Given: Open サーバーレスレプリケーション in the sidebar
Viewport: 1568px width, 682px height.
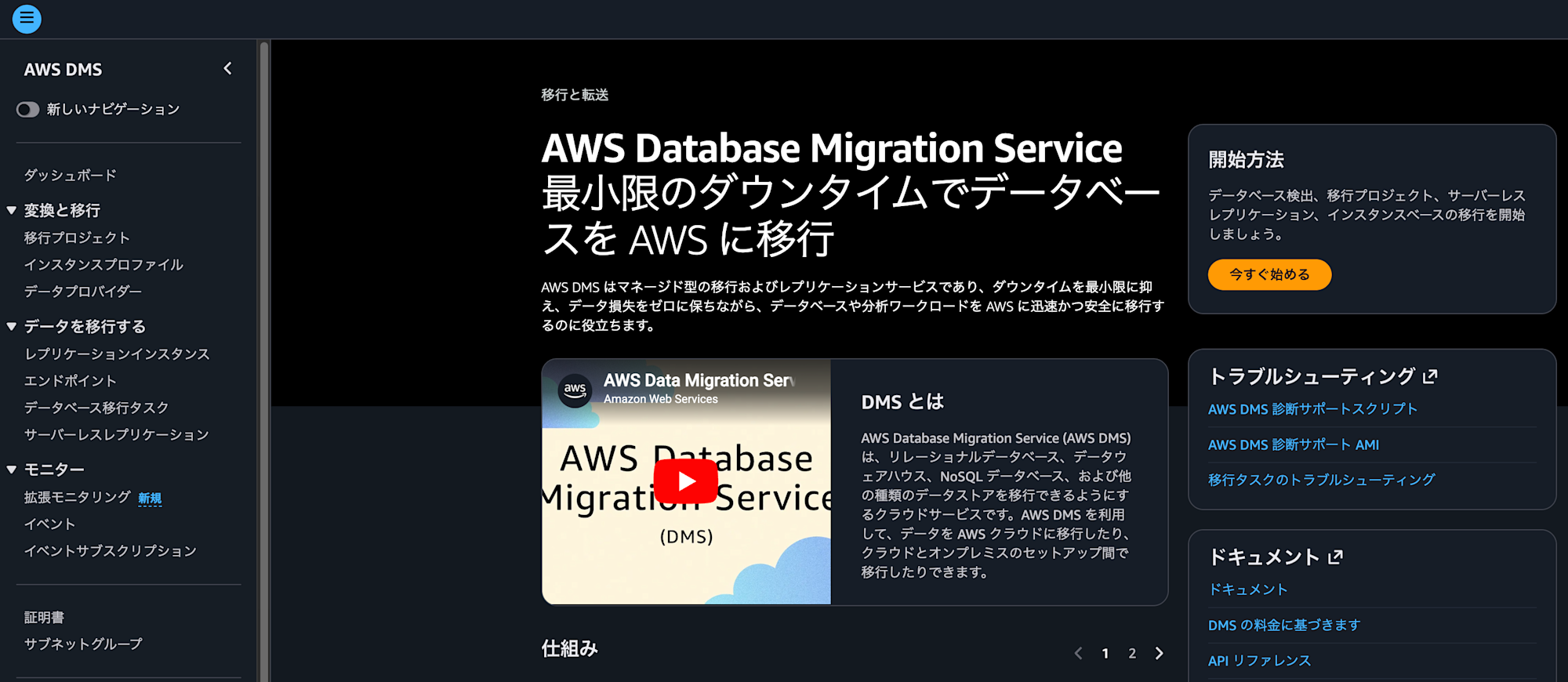Looking at the screenshot, I should (116, 434).
